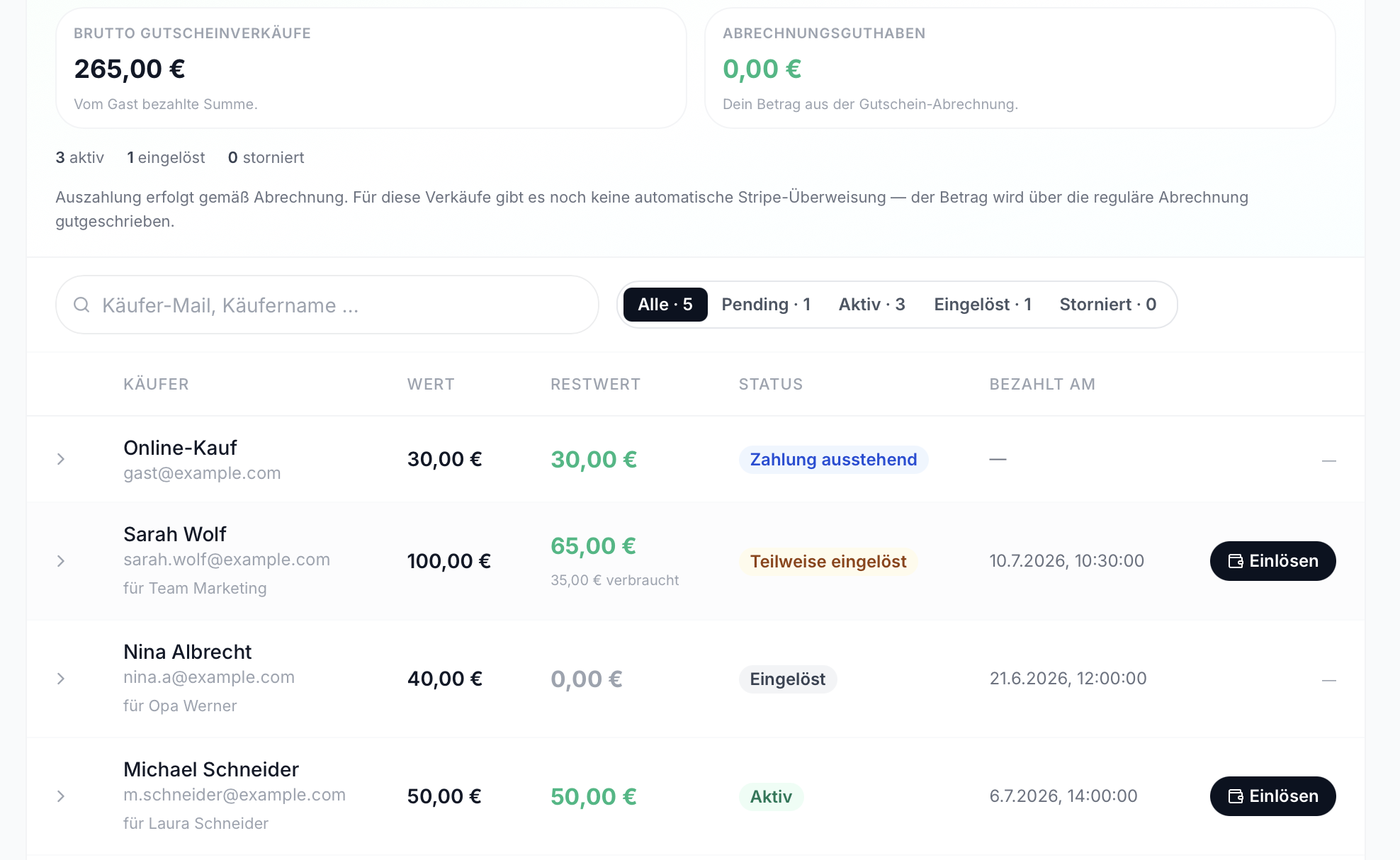Image resolution: width=1400 pixels, height=860 pixels.
Task: Click the Teilweise eingelöst status badge
Action: point(828,562)
